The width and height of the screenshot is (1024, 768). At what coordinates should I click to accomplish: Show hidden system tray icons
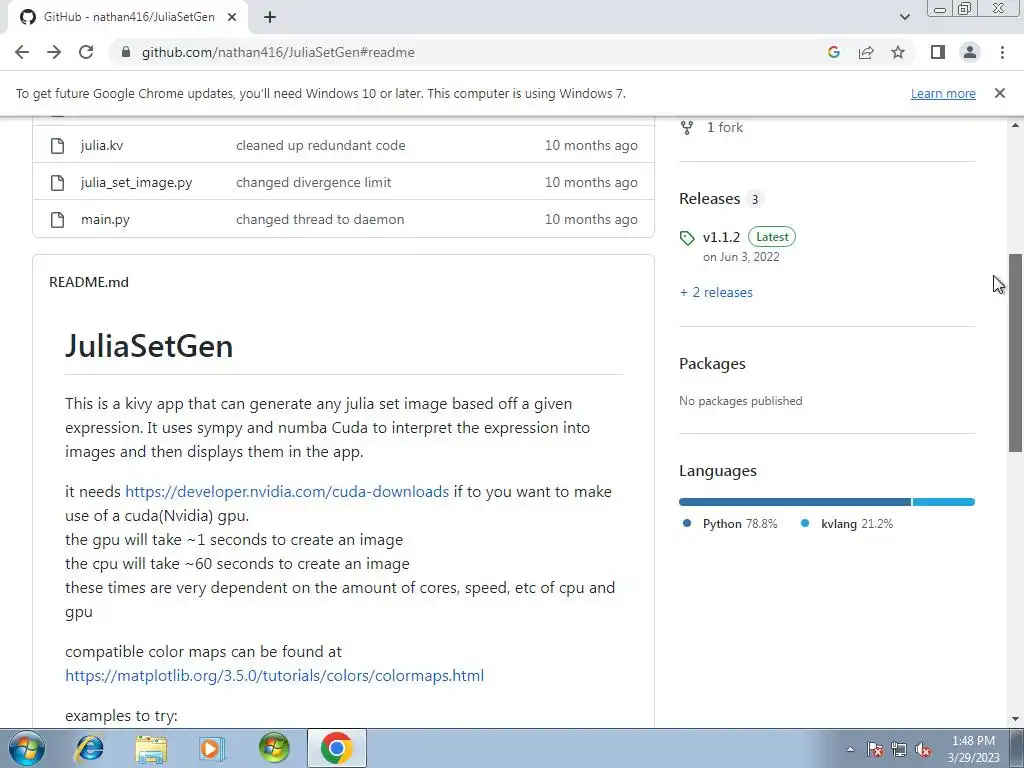850,749
